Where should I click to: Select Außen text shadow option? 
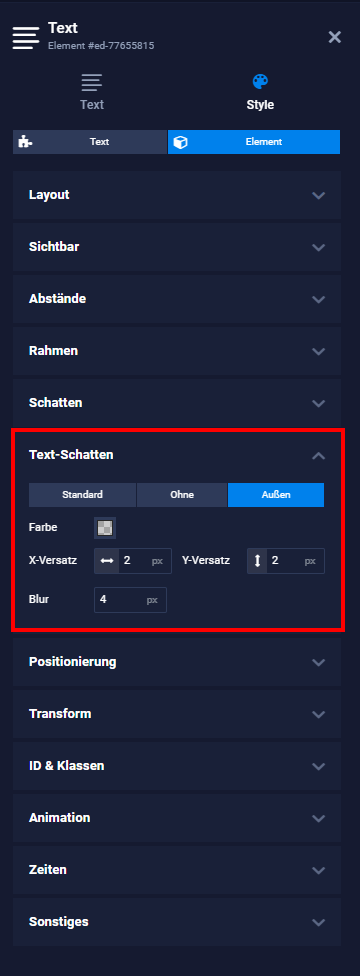[276, 495]
